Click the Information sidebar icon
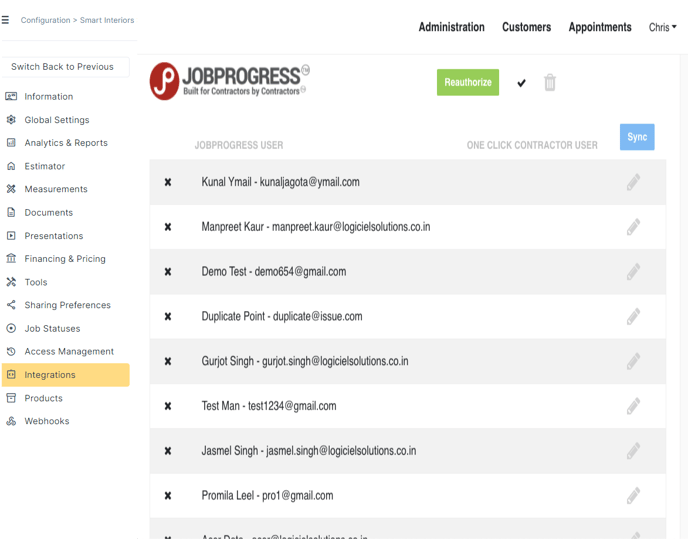This screenshot has height=539, width=688. coord(11,96)
